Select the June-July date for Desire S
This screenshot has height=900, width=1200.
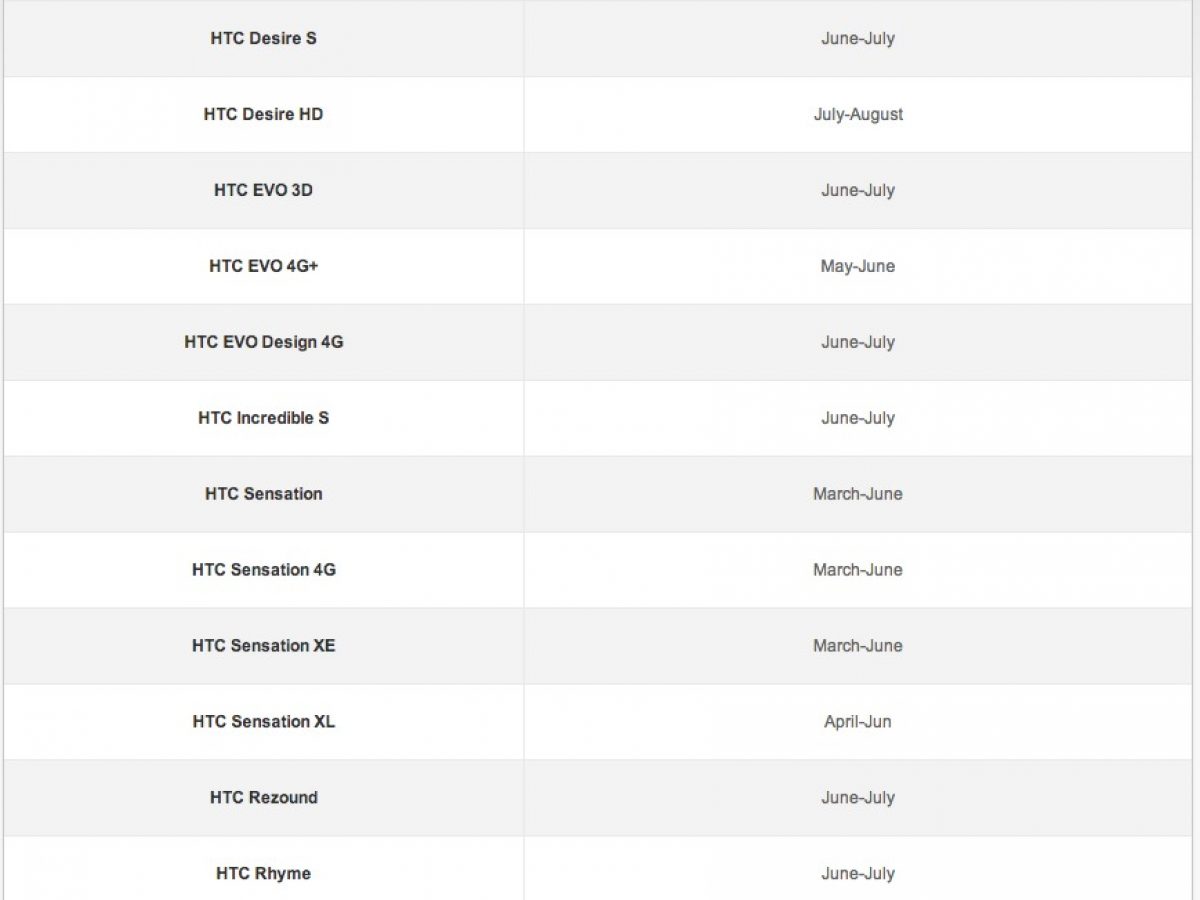pyautogui.click(x=858, y=39)
